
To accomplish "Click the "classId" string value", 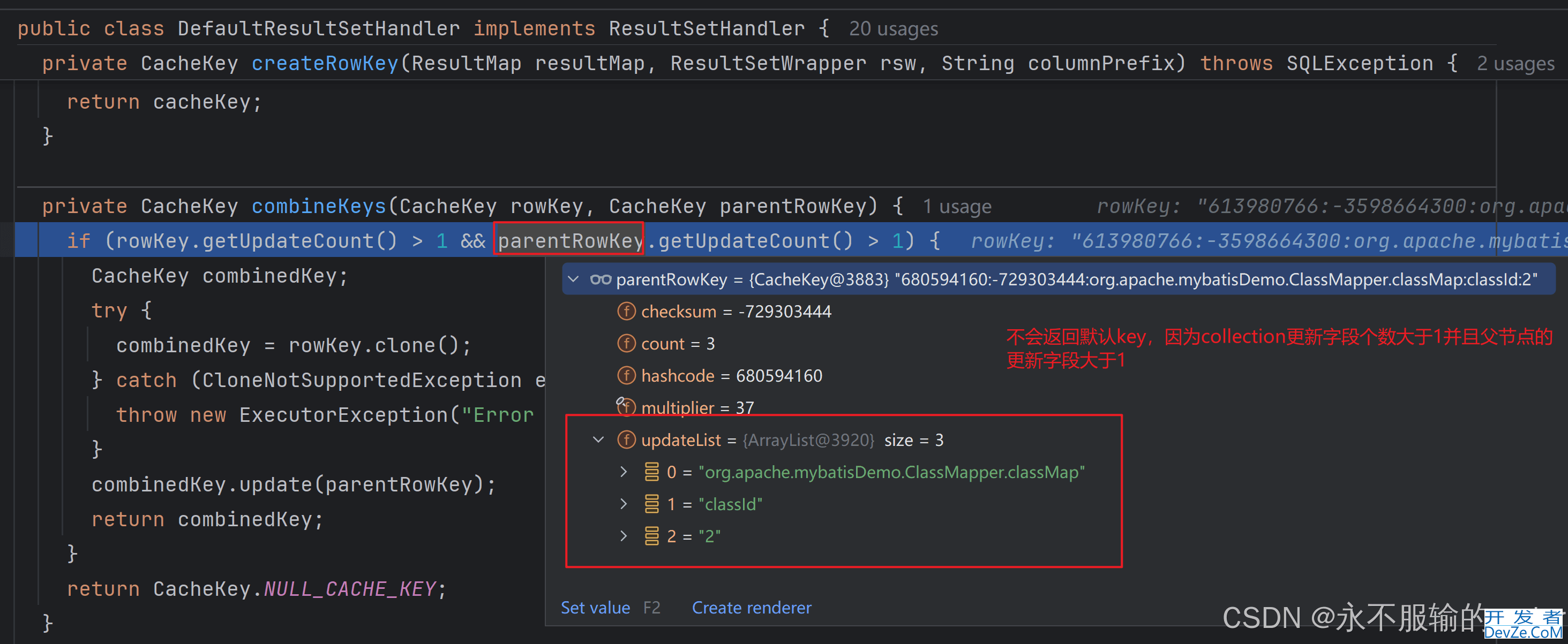I will click(x=730, y=504).
